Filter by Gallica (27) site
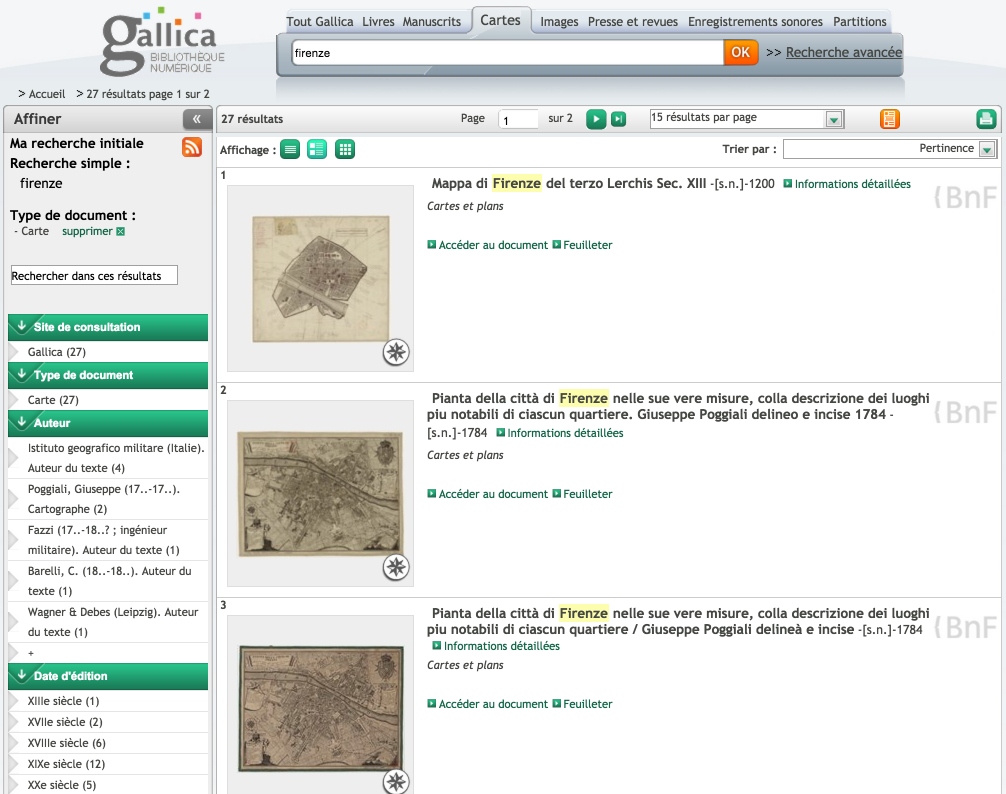This screenshot has width=1006, height=794. pyautogui.click(x=56, y=351)
